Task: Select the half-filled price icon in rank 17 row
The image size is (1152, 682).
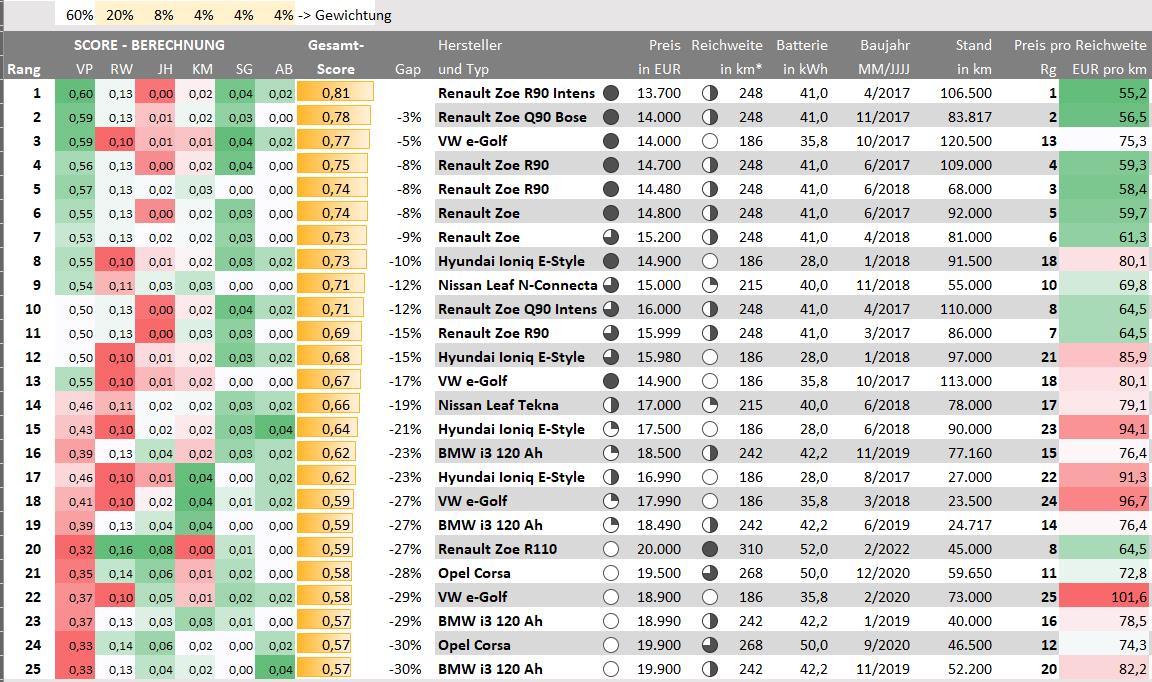Action: pos(611,477)
